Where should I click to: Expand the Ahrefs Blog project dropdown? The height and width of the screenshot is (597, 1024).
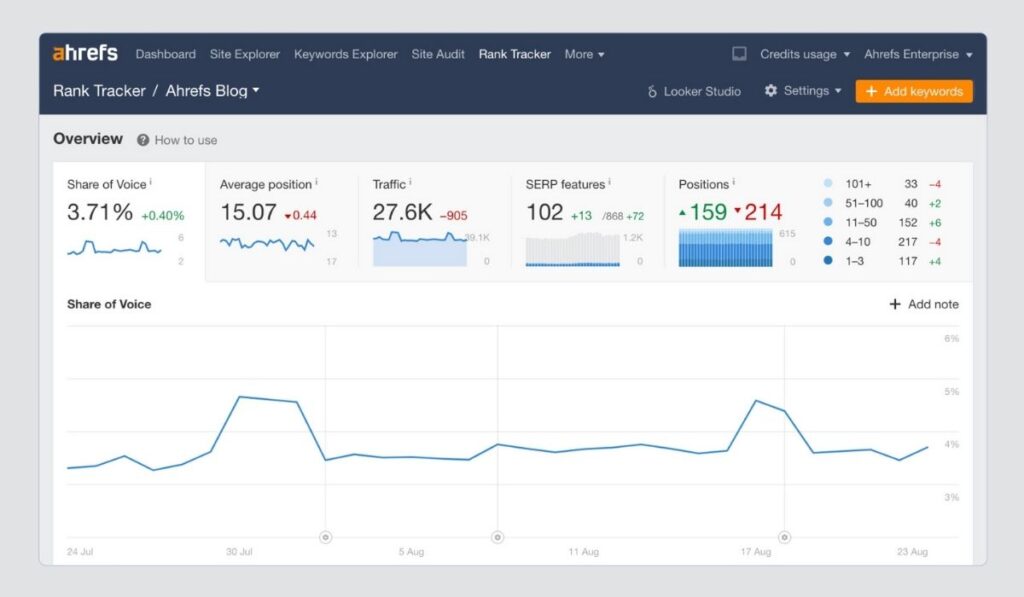pos(212,91)
